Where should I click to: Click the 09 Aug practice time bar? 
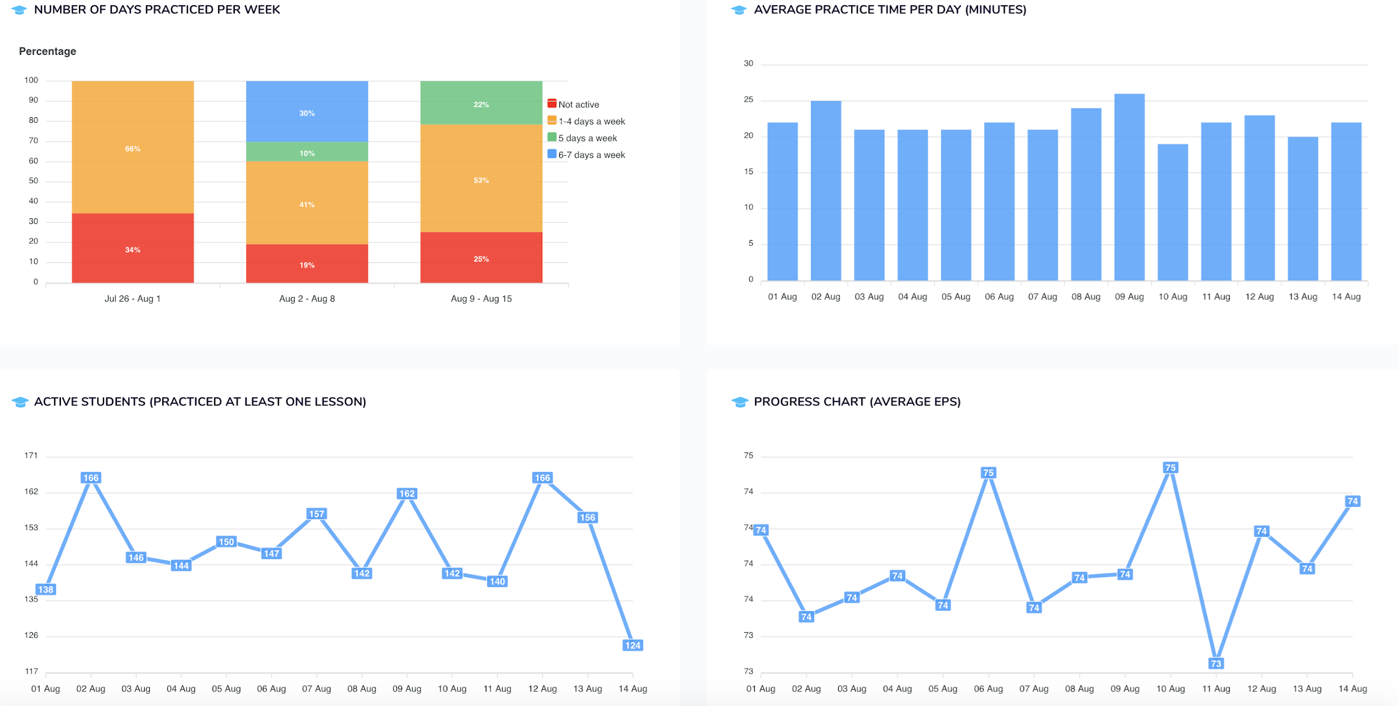[x=1129, y=187]
